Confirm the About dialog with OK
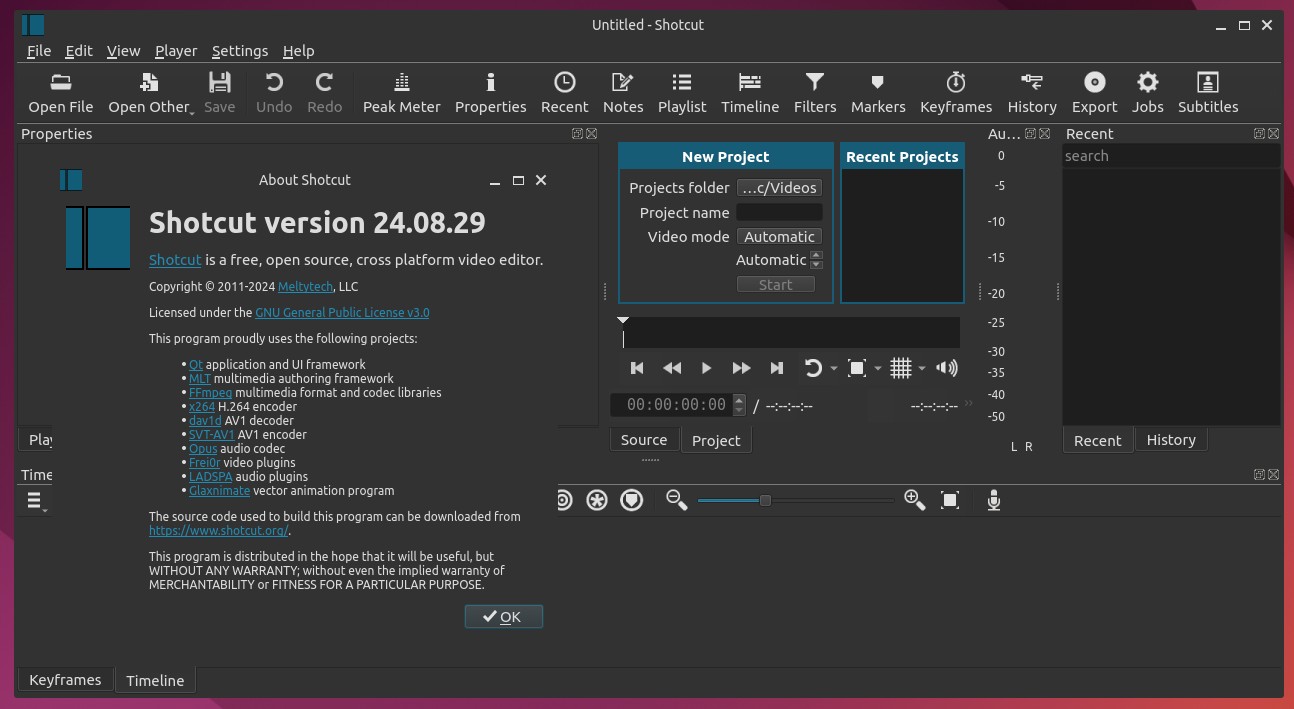This screenshot has height=709, width=1294. (504, 617)
